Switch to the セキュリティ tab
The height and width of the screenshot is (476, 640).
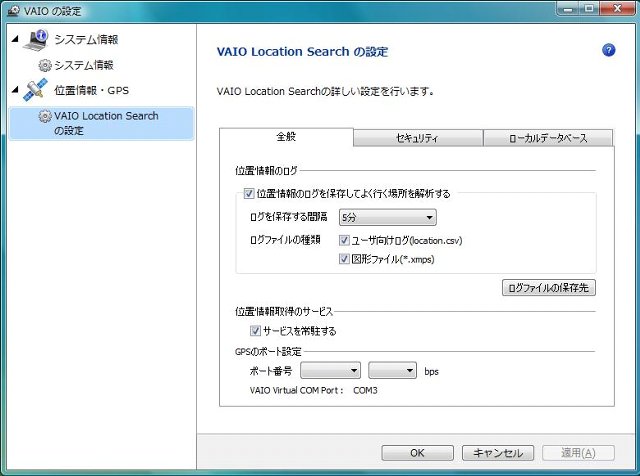418,138
